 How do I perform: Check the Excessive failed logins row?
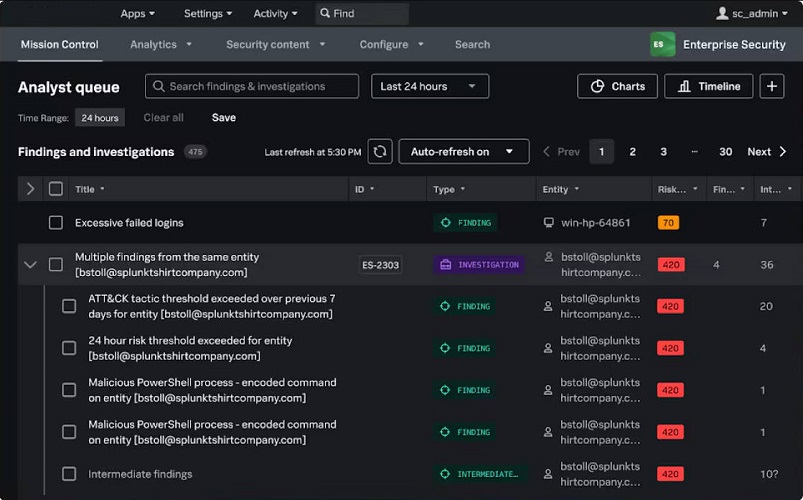56,223
